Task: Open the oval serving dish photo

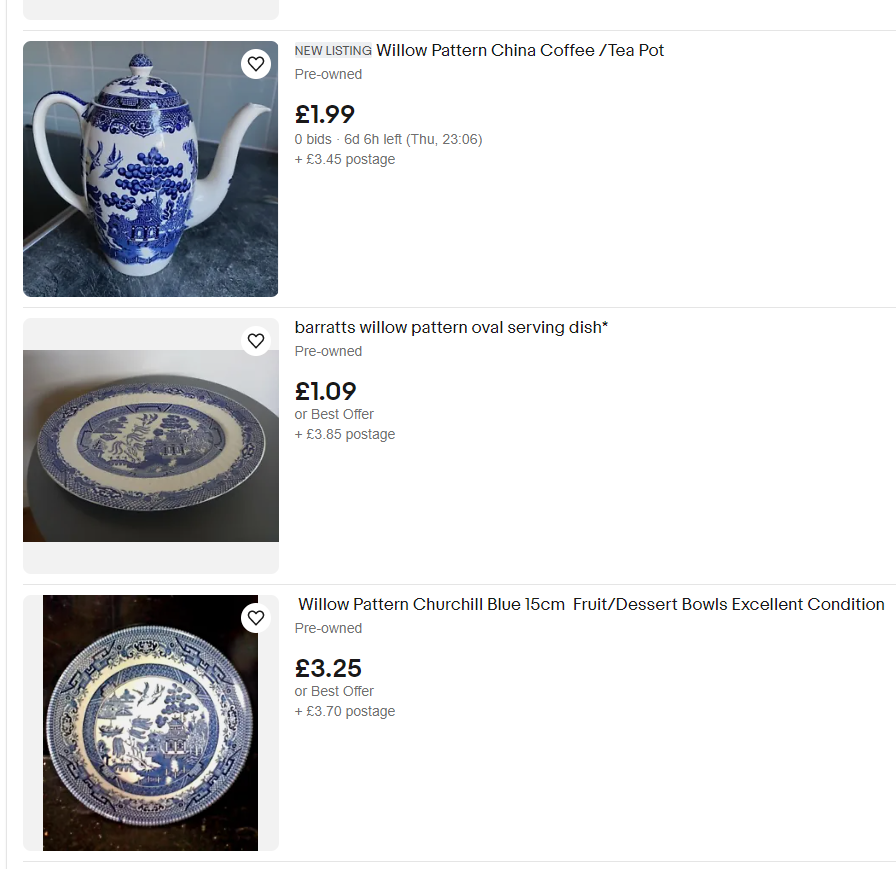Action: (x=150, y=446)
